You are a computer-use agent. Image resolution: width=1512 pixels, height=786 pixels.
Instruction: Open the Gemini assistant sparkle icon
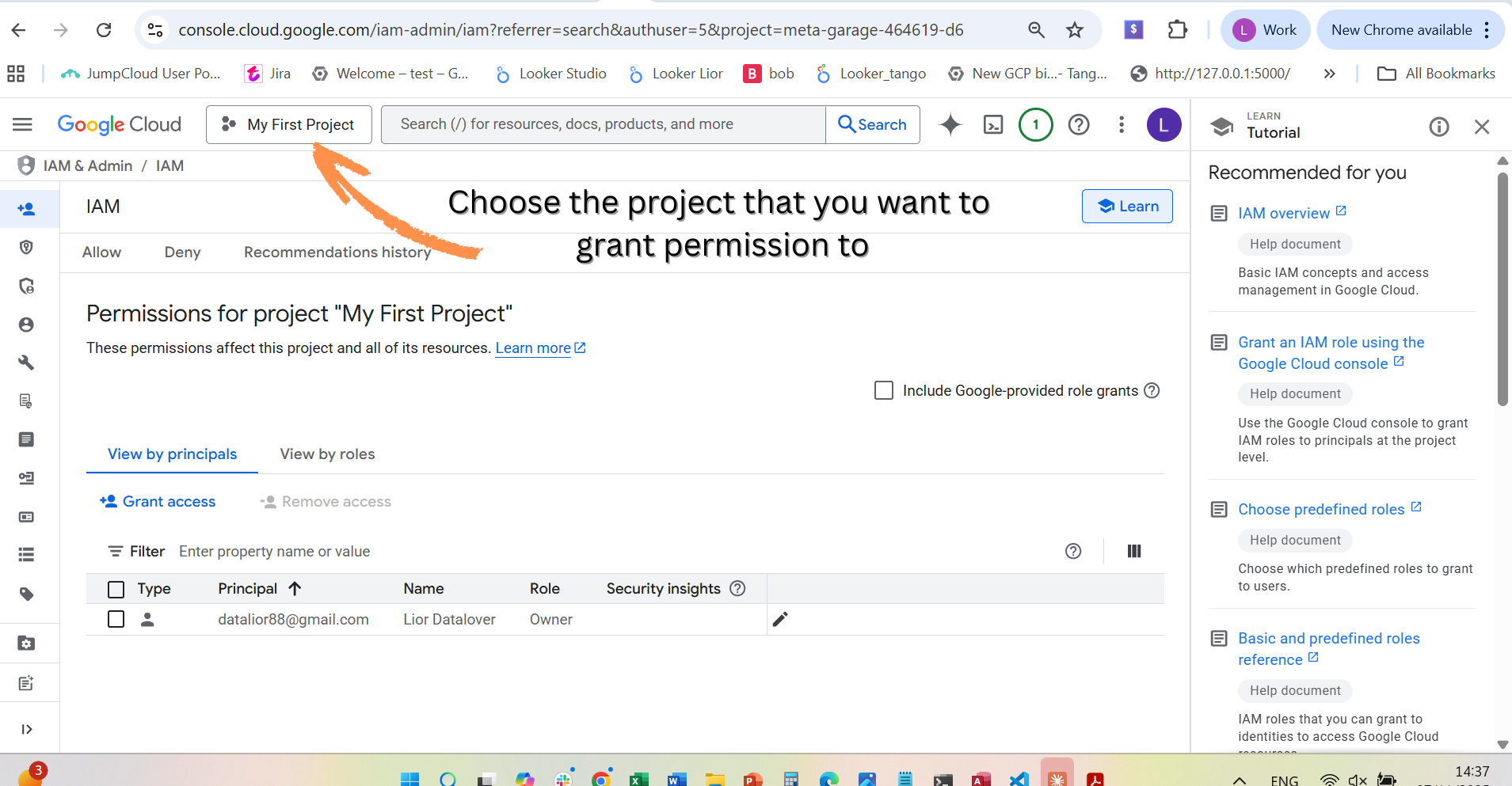point(949,124)
